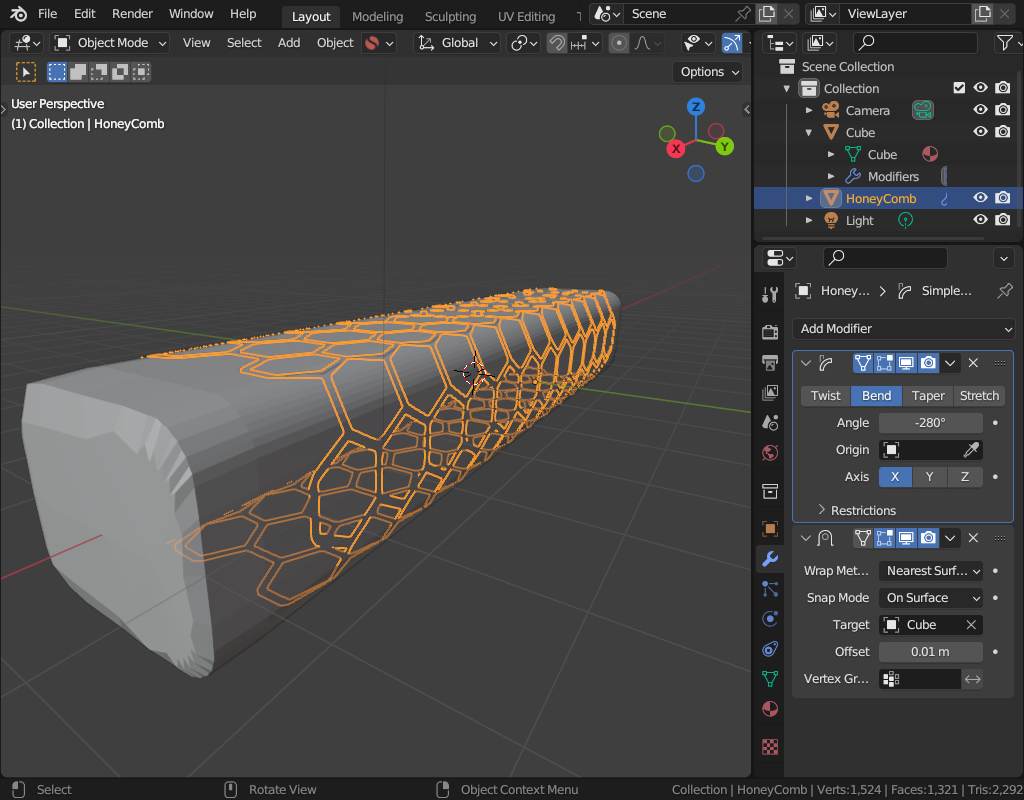This screenshot has width=1024, height=800.
Task: Clear the Cube target object
Action: [x=971, y=625]
